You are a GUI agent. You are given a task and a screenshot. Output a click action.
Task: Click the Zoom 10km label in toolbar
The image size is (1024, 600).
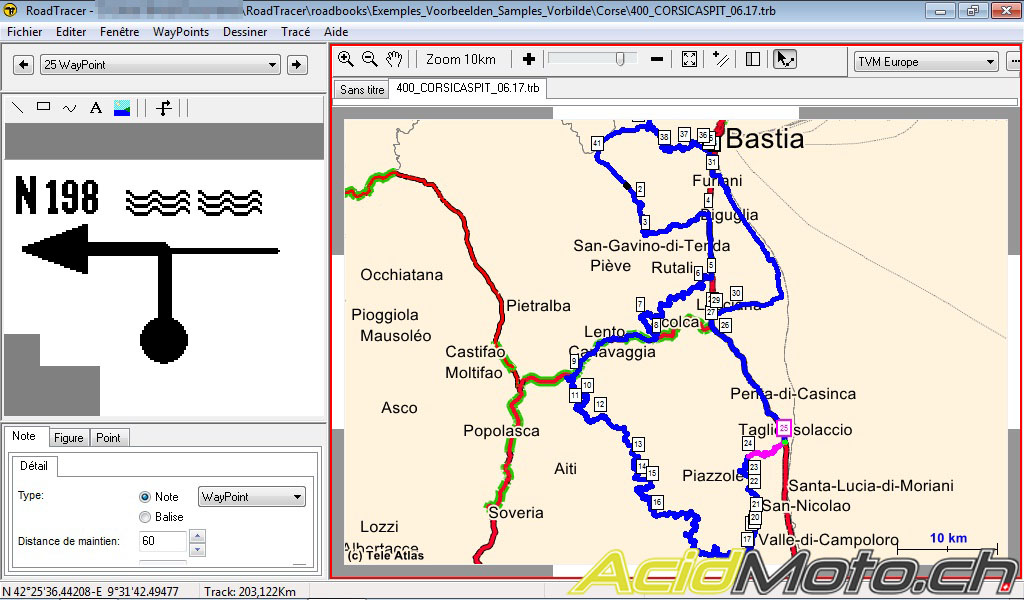click(x=461, y=59)
